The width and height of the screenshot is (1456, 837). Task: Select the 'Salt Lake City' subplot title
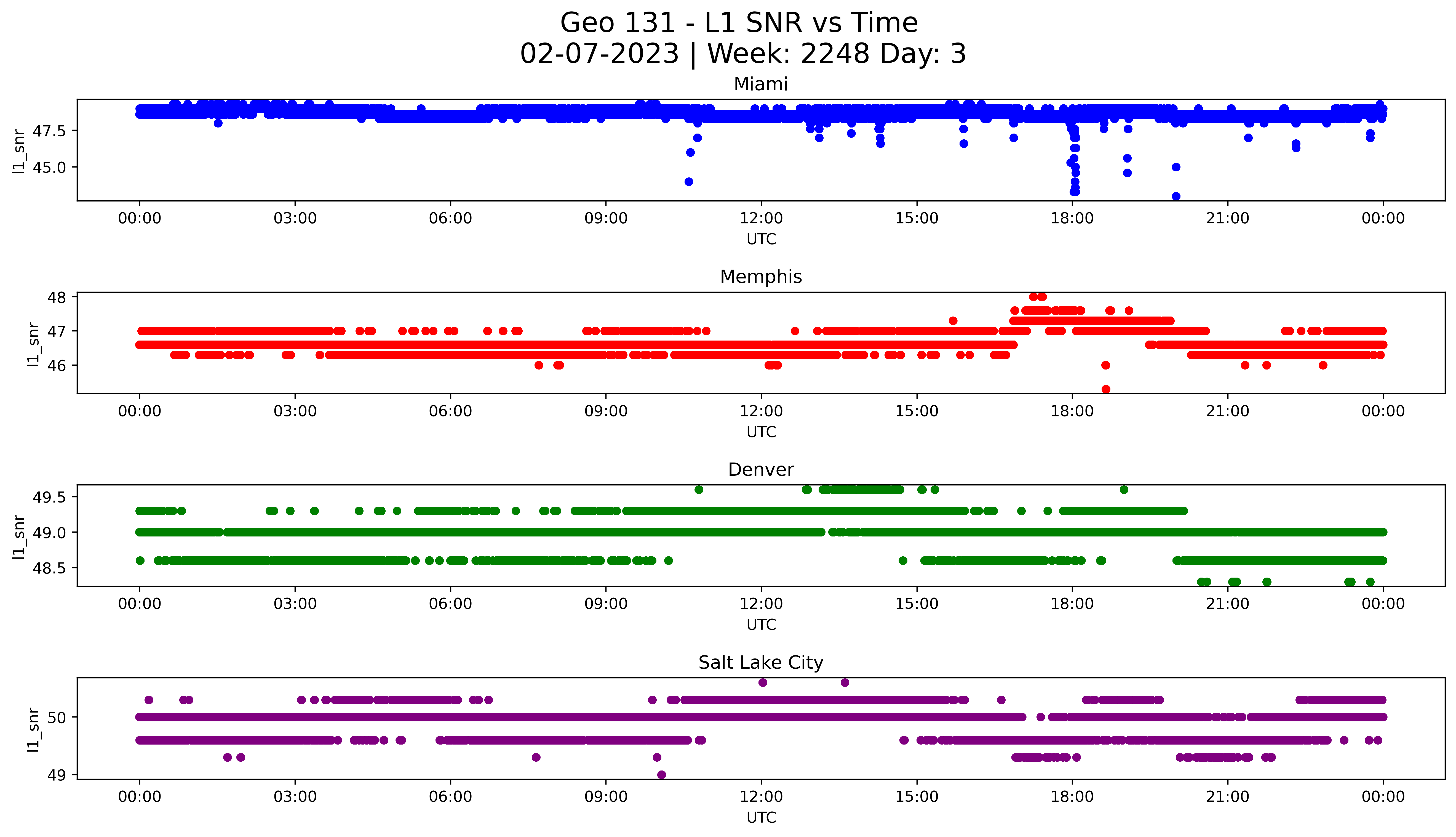point(760,662)
